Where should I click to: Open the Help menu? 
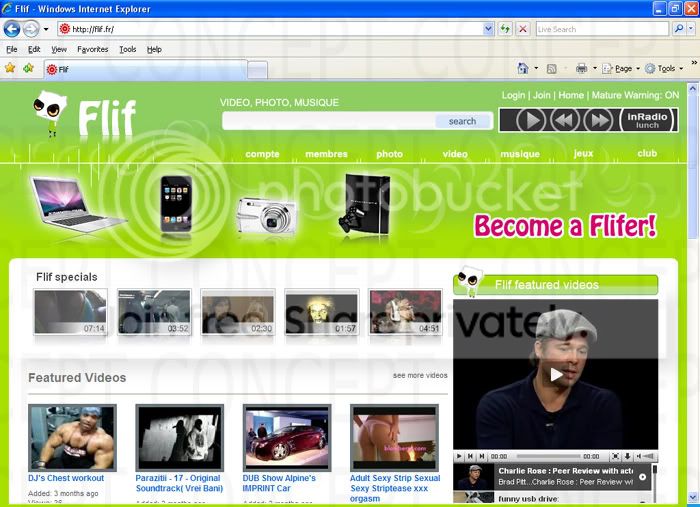coord(154,49)
